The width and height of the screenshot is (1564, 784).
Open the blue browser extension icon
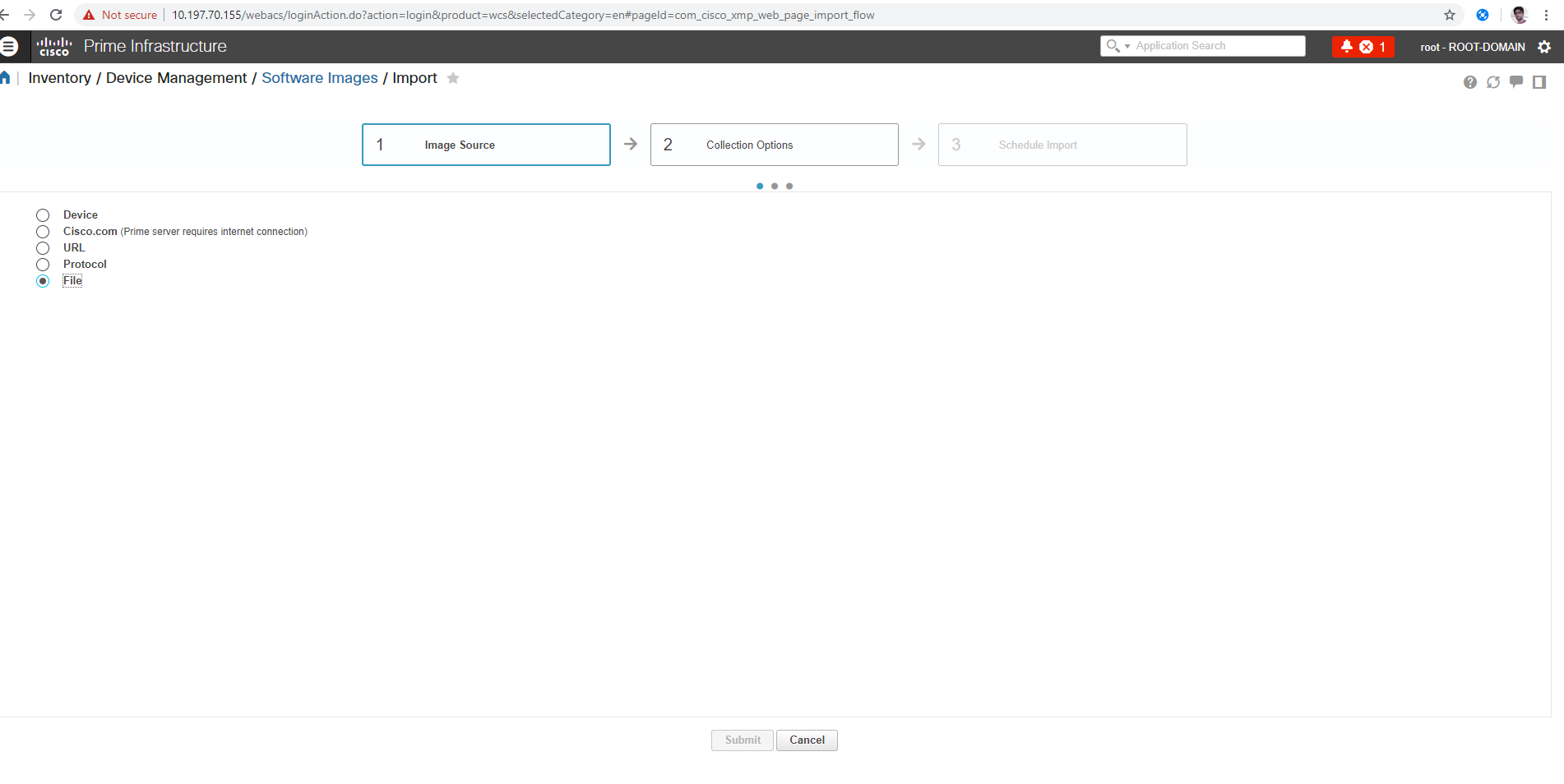1483,15
